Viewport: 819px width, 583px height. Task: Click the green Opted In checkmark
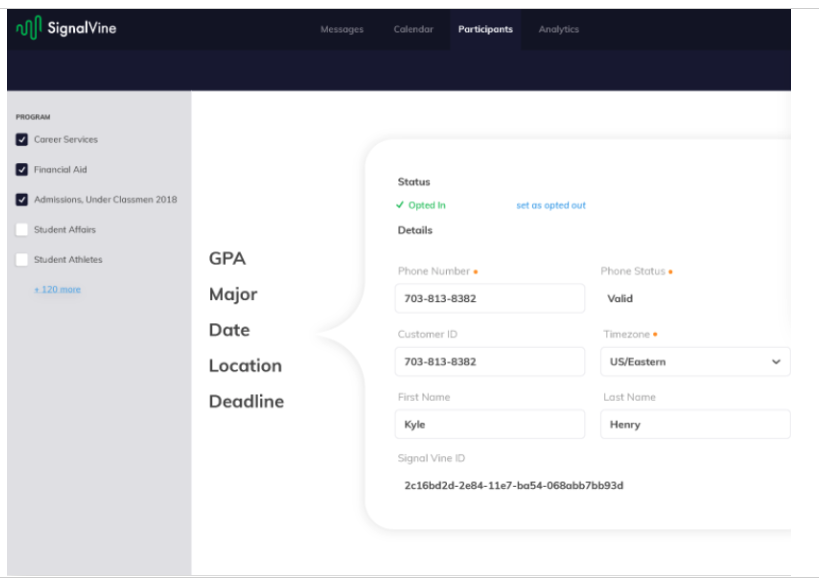coord(399,203)
